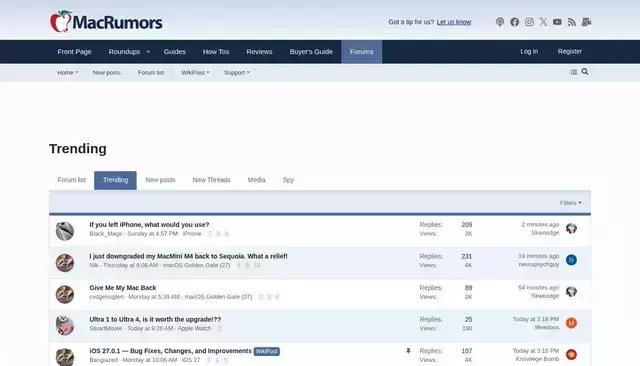
Task: Open the MacRumors Facebook page icon
Action: 514,22
